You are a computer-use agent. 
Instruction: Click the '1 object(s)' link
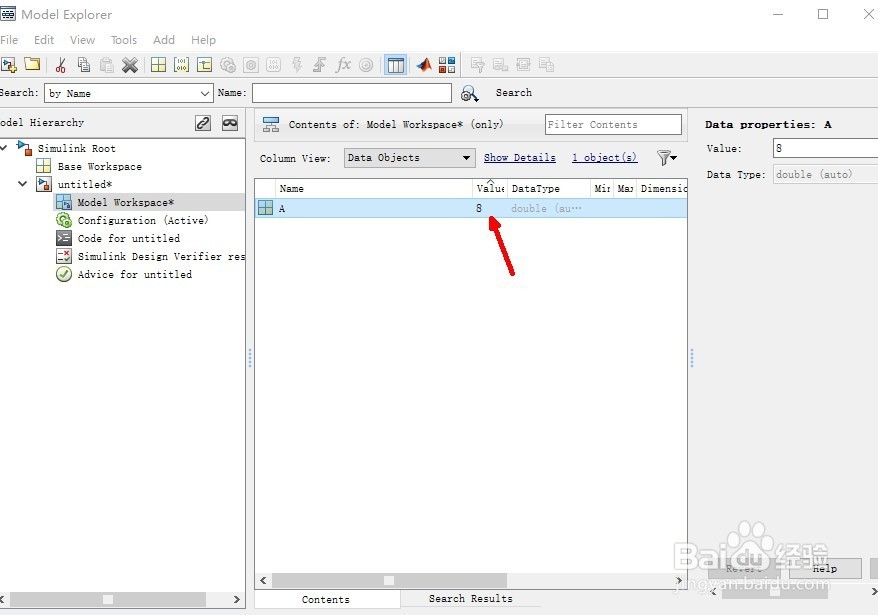[x=604, y=158]
